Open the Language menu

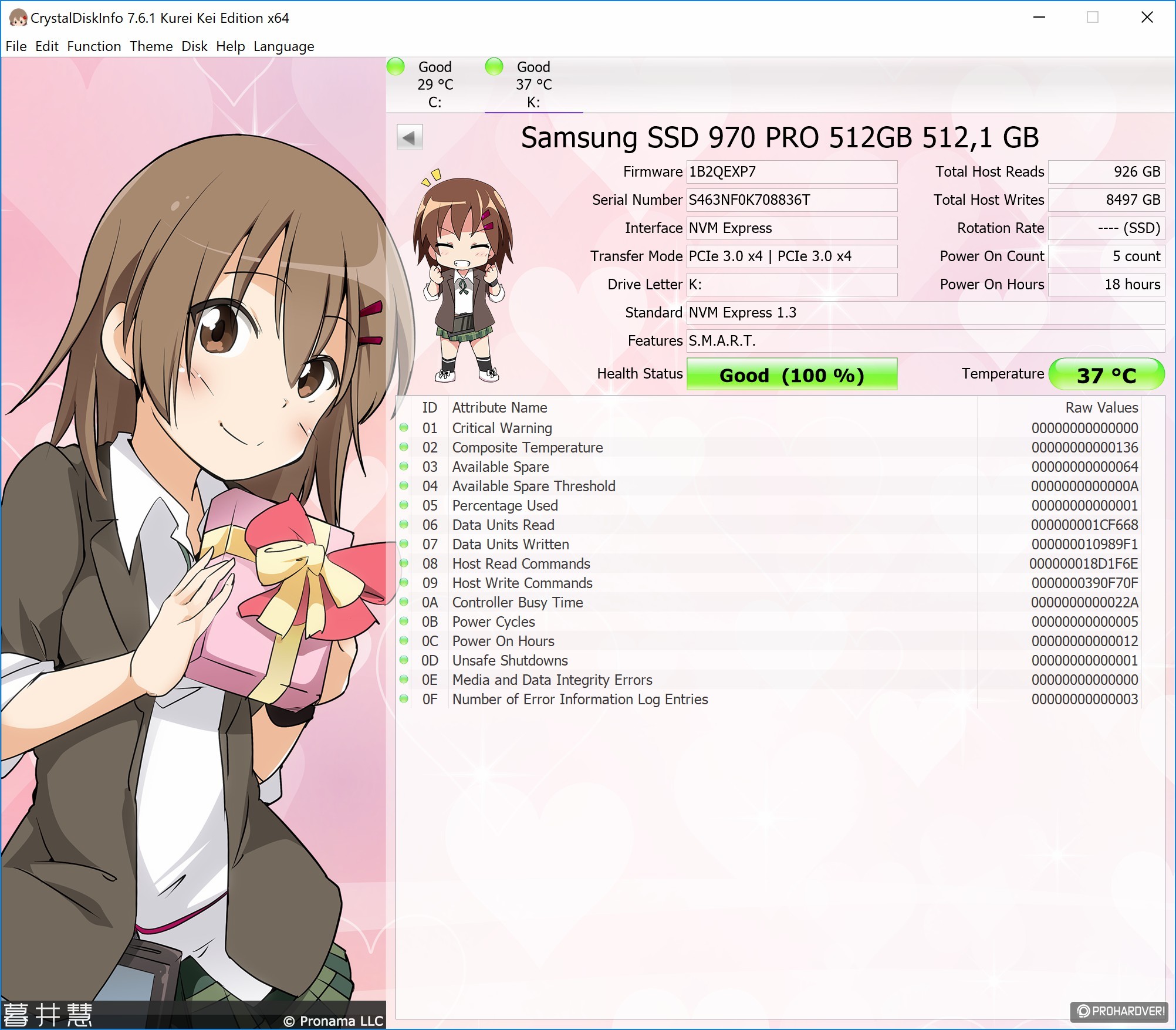(283, 46)
